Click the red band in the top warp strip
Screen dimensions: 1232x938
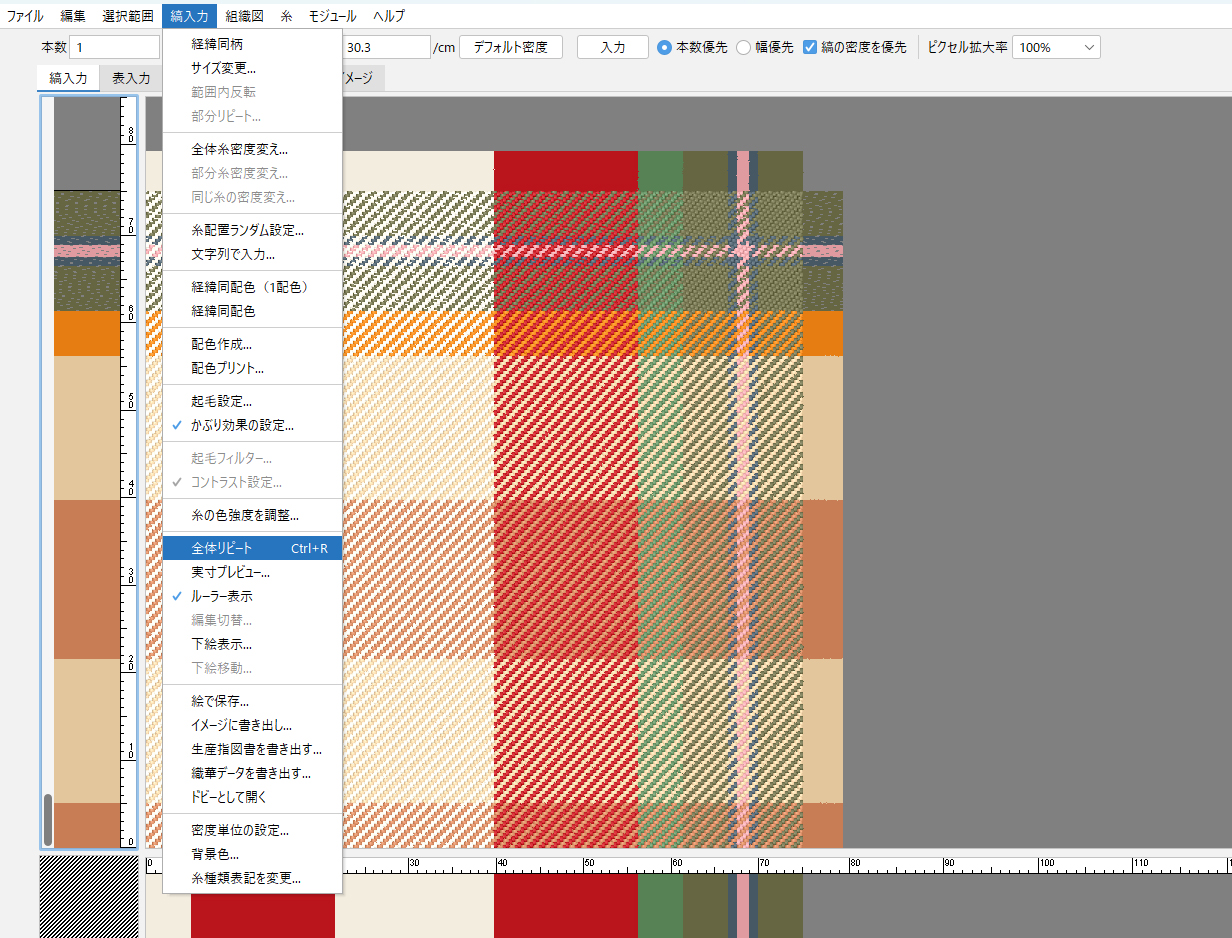pyautogui.click(x=565, y=170)
